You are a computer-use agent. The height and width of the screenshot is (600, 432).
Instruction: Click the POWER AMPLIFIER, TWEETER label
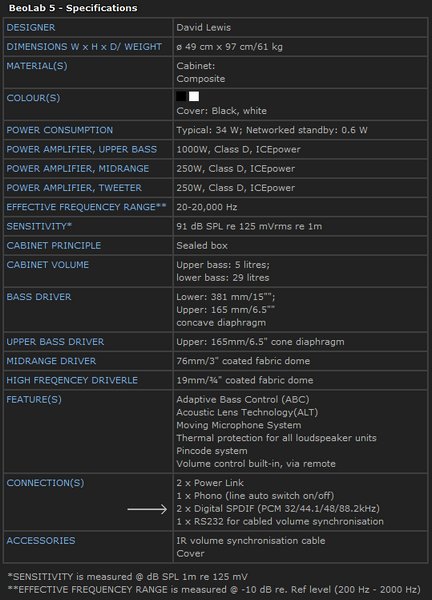point(74,188)
